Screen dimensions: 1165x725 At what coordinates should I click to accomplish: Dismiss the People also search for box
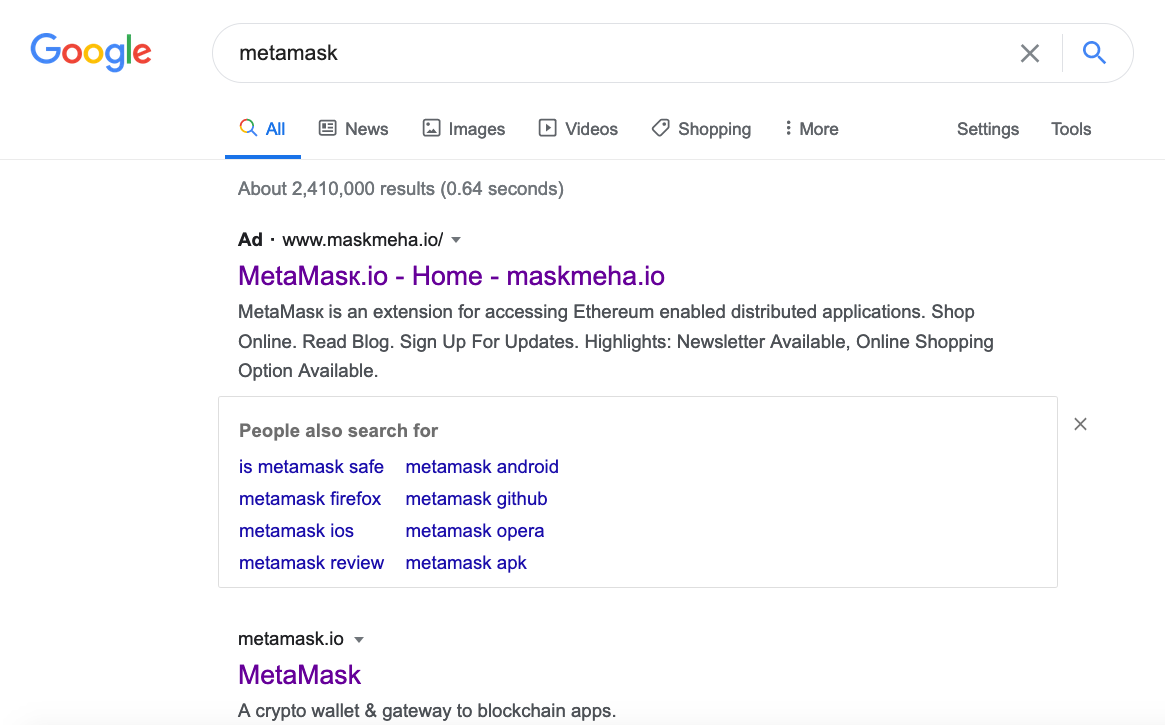(x=1080, y=424)
